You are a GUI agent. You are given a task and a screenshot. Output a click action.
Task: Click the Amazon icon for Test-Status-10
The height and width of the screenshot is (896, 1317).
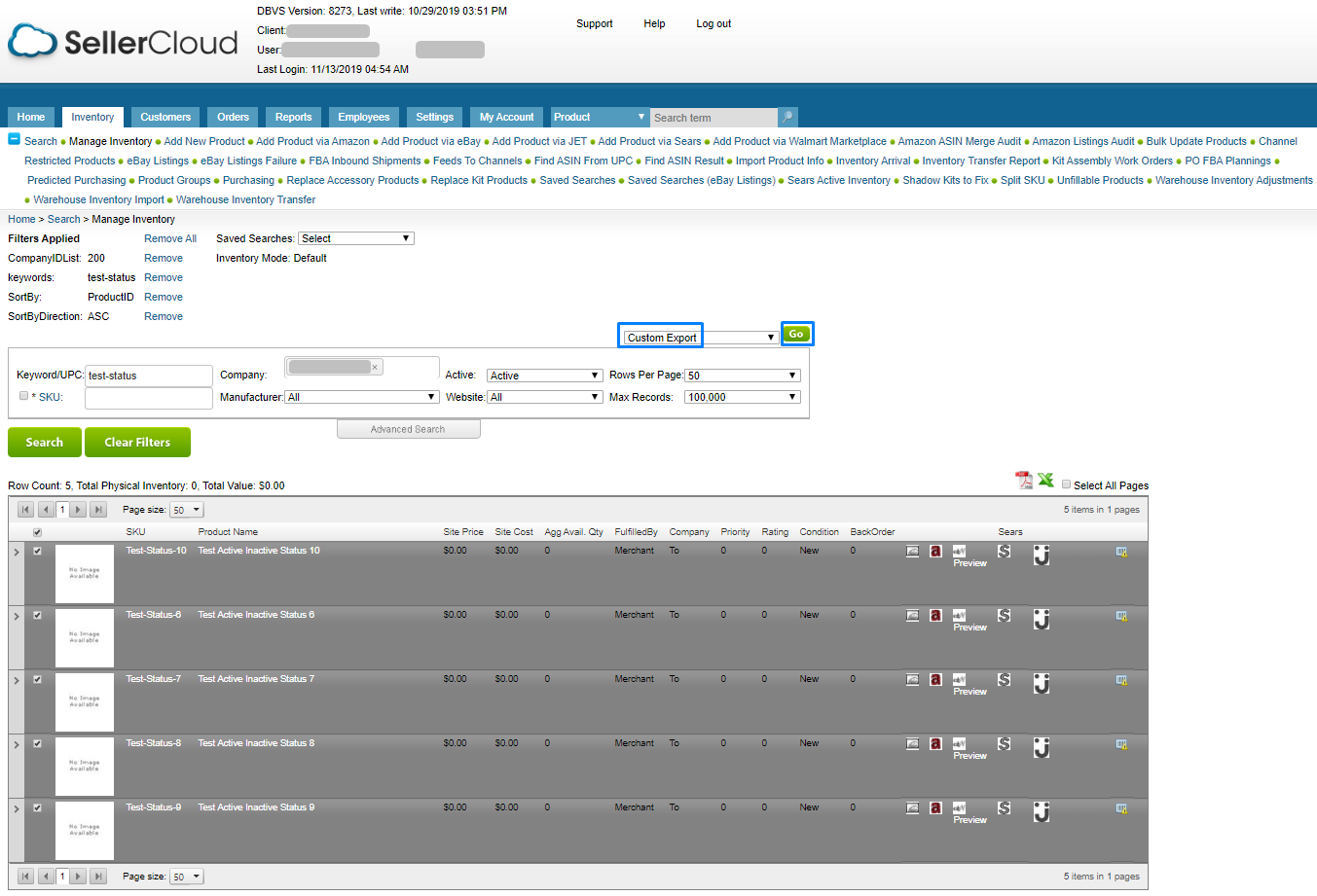coord(935,551)
